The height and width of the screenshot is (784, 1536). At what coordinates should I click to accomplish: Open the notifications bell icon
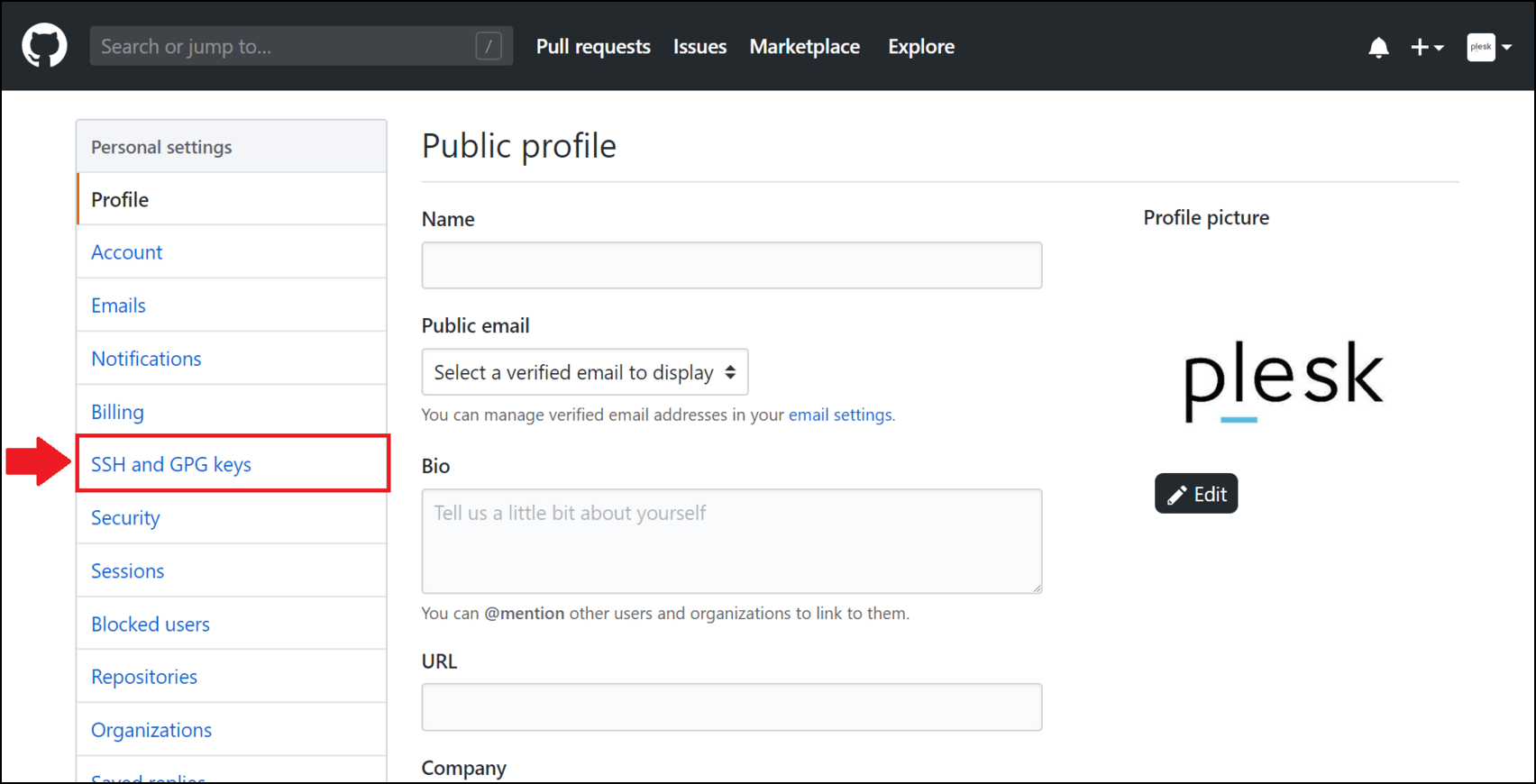[x=1378, y=47]
